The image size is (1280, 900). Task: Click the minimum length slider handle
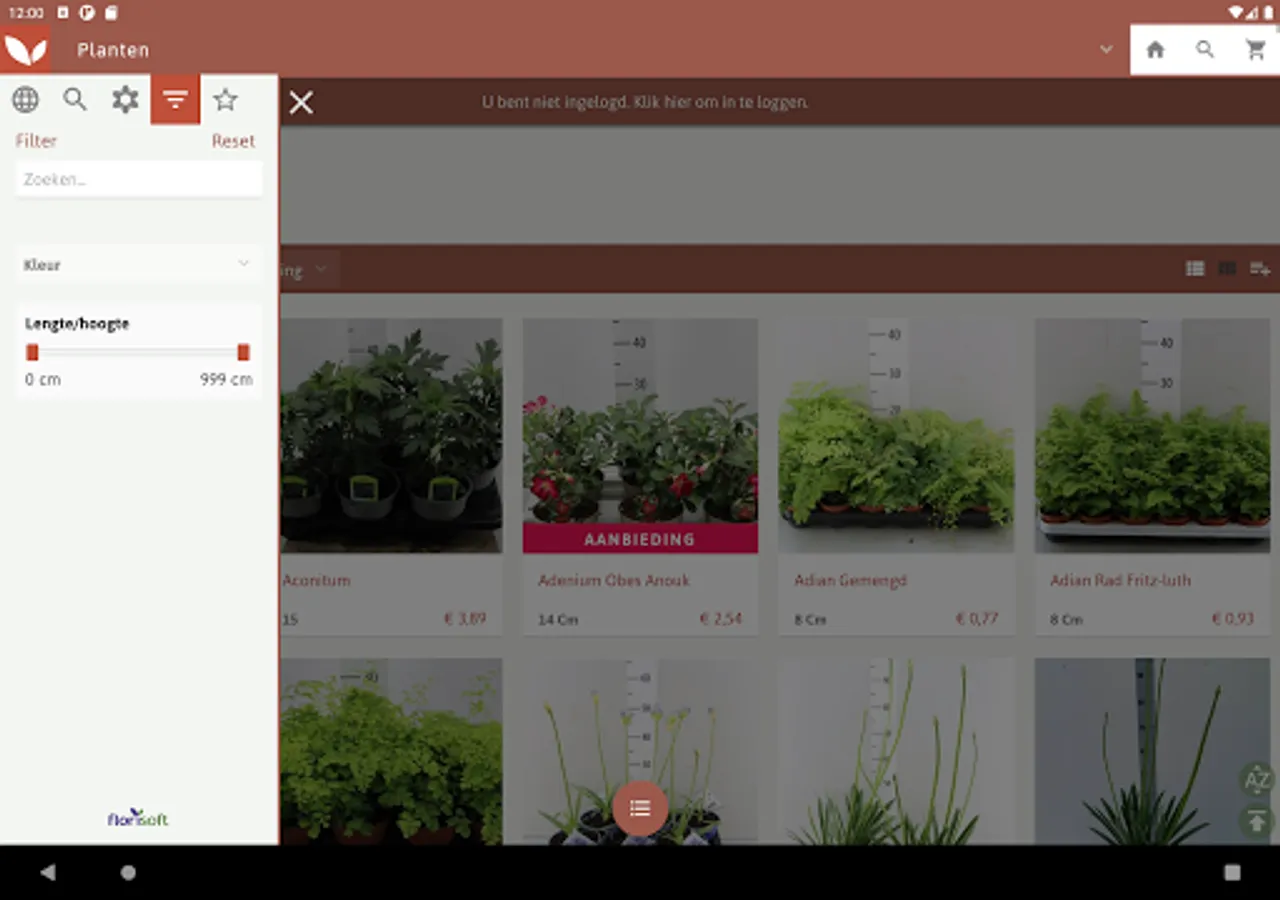point(32,352)
